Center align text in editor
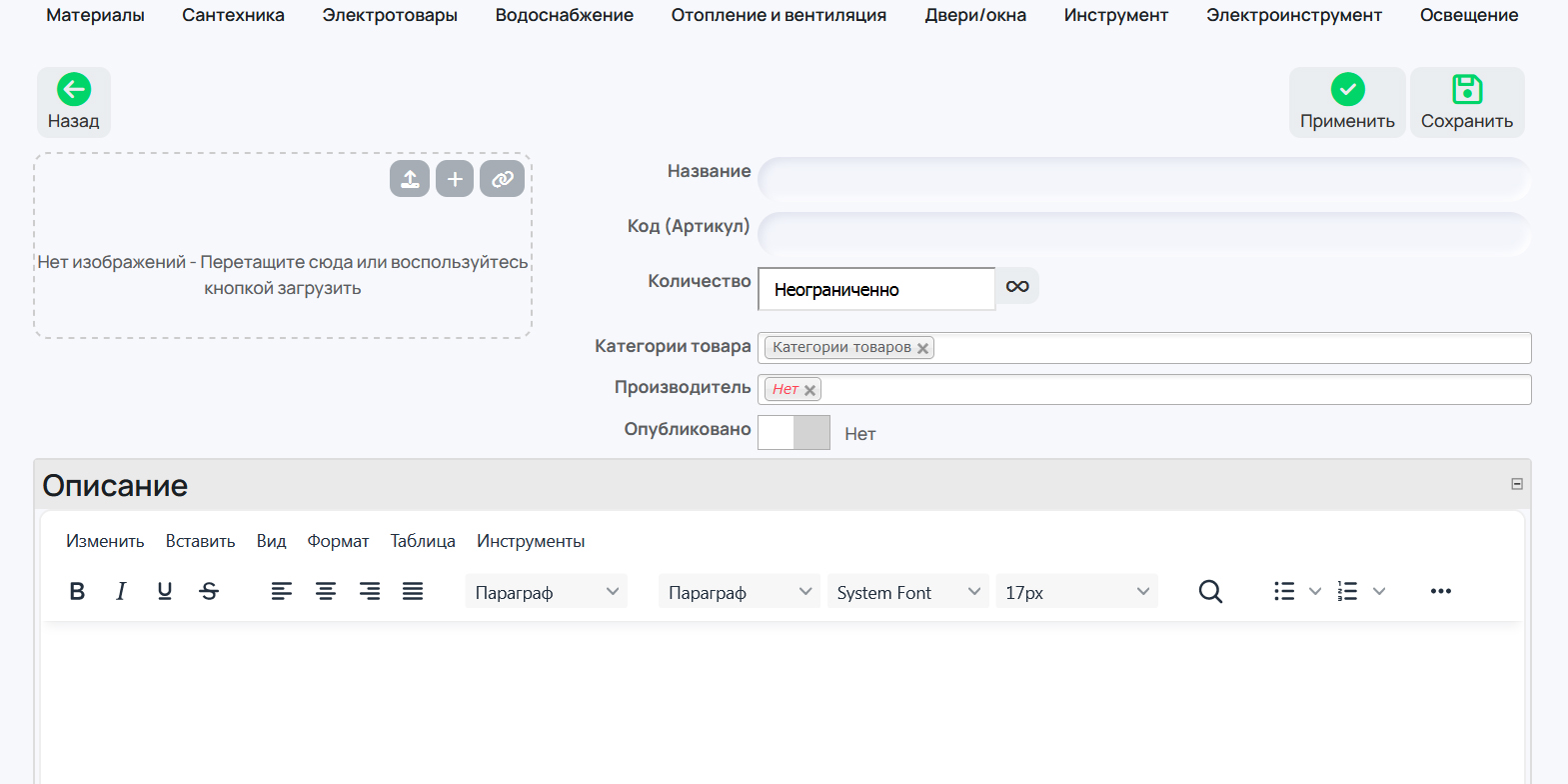Screen dimensions: 1568x784 coord(326,591)
